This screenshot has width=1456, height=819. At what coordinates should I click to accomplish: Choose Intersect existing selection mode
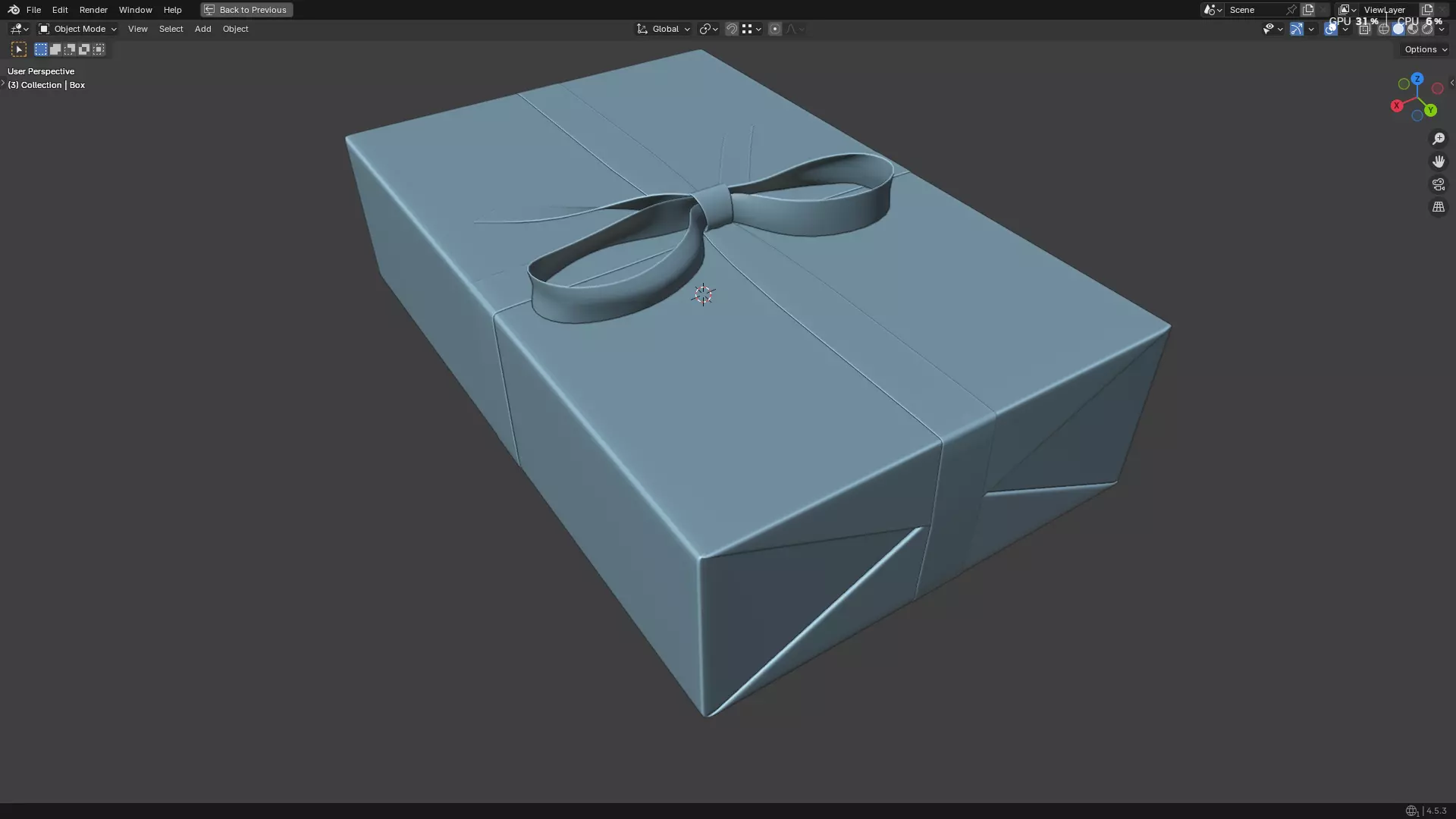tap(99, 49)
